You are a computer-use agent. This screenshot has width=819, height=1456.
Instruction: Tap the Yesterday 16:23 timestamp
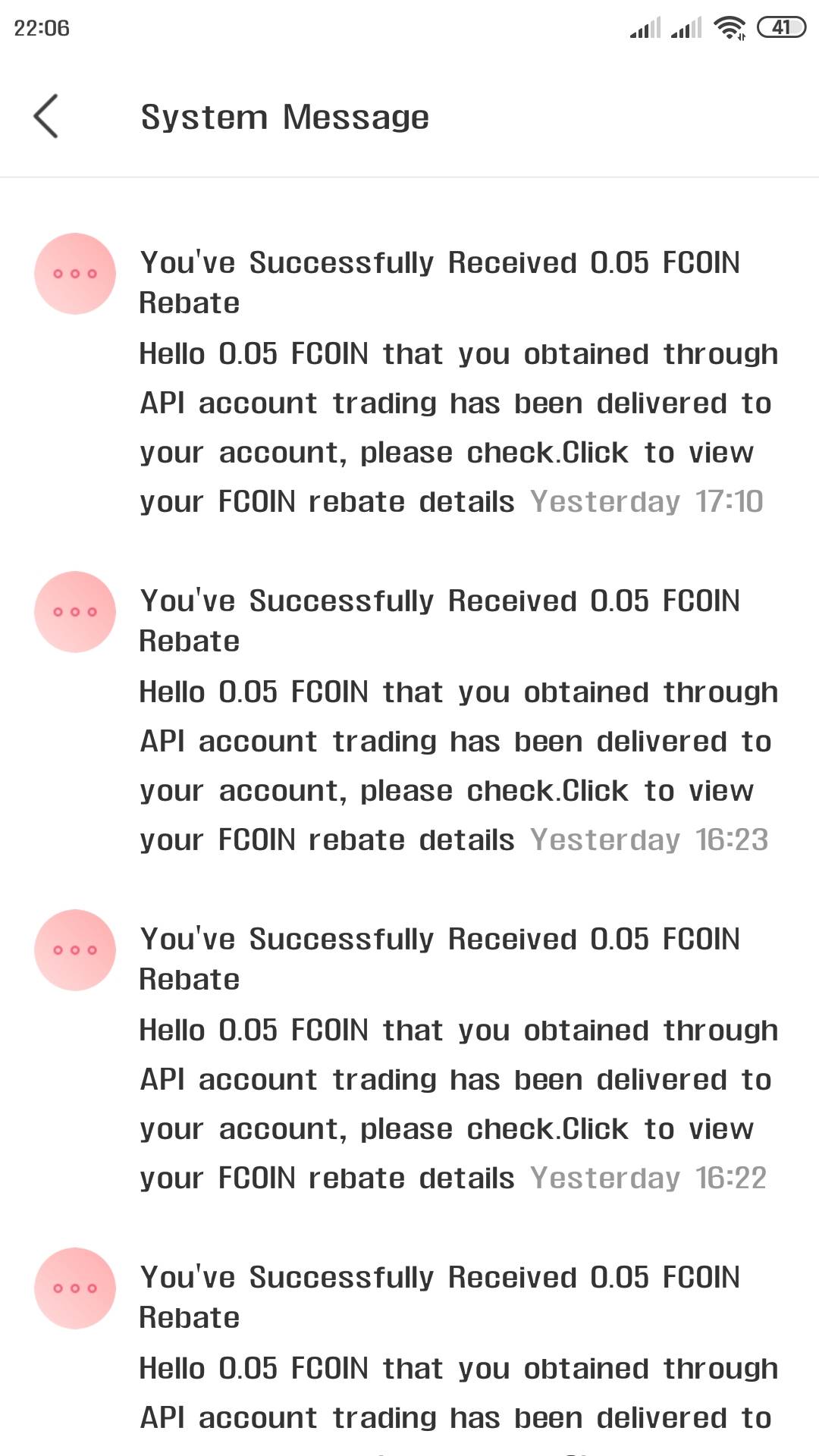(649, 840)
